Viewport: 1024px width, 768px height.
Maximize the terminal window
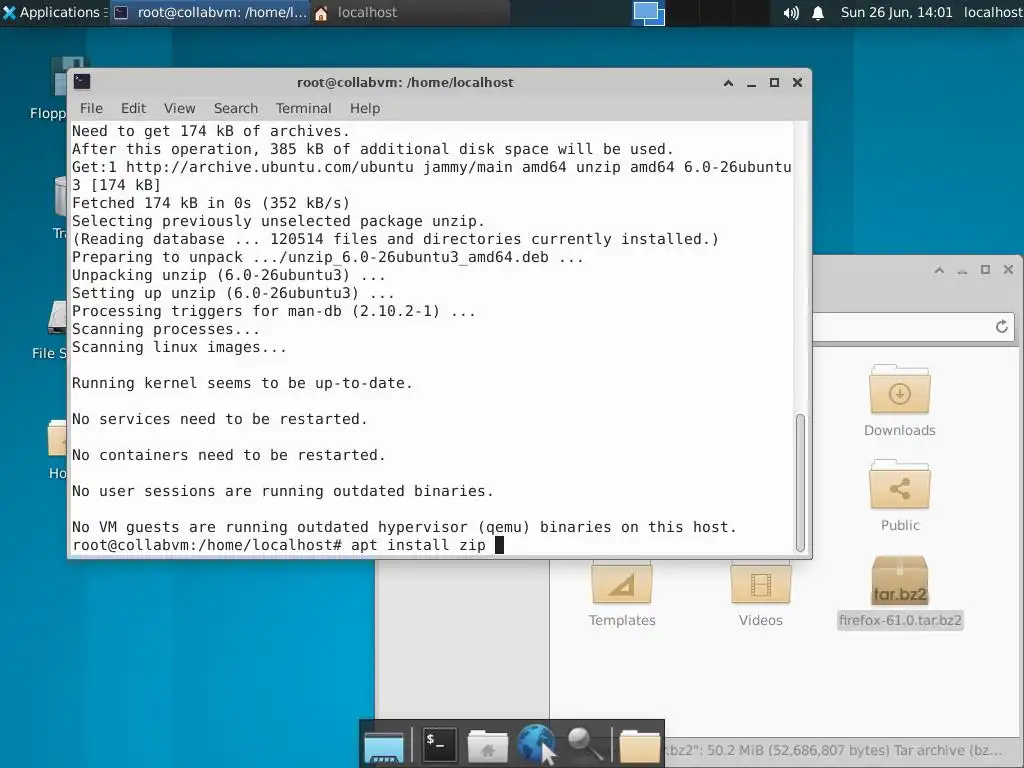pos(775,83)
